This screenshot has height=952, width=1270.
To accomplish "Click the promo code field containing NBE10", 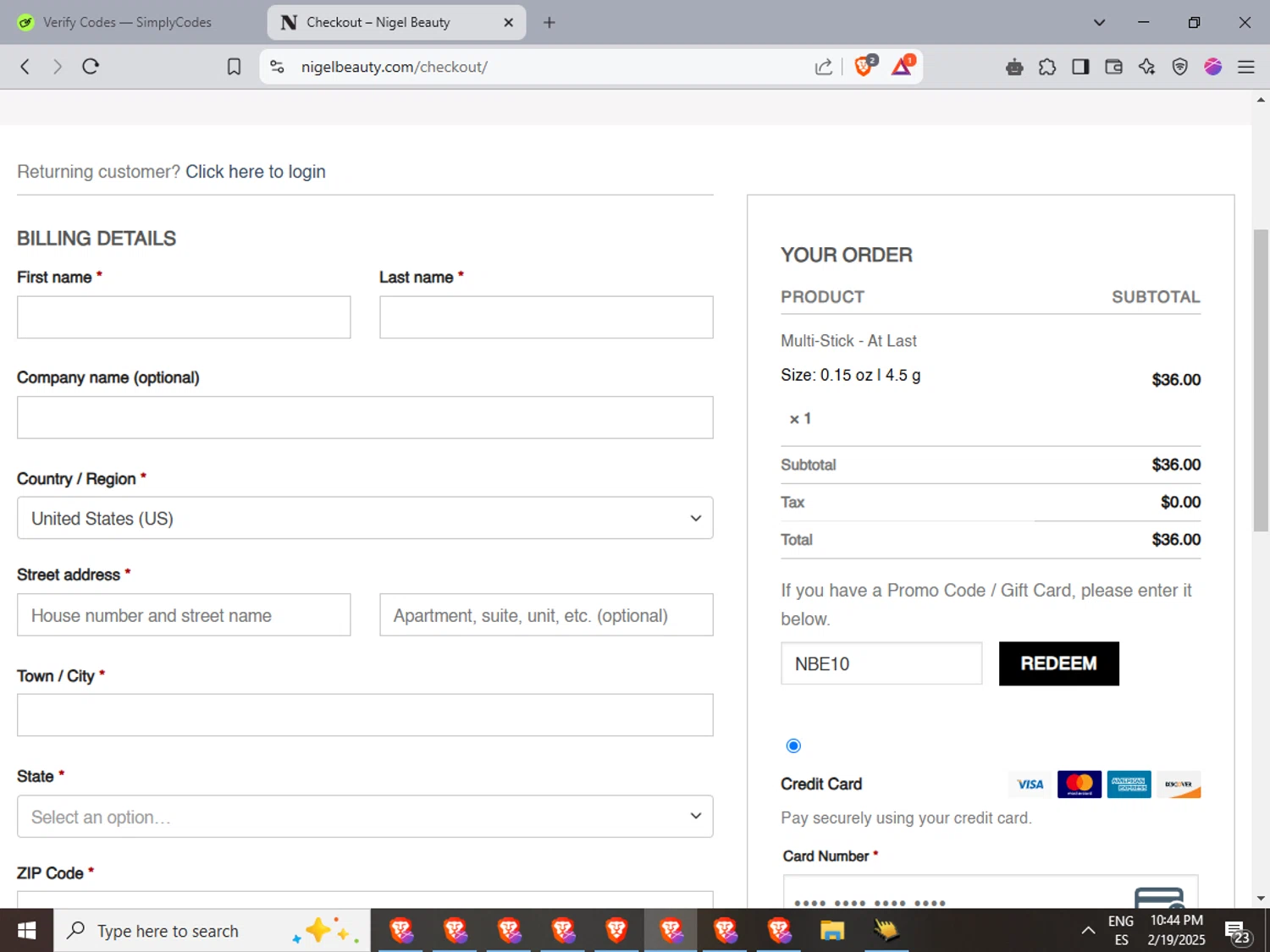I will point(881,663).
